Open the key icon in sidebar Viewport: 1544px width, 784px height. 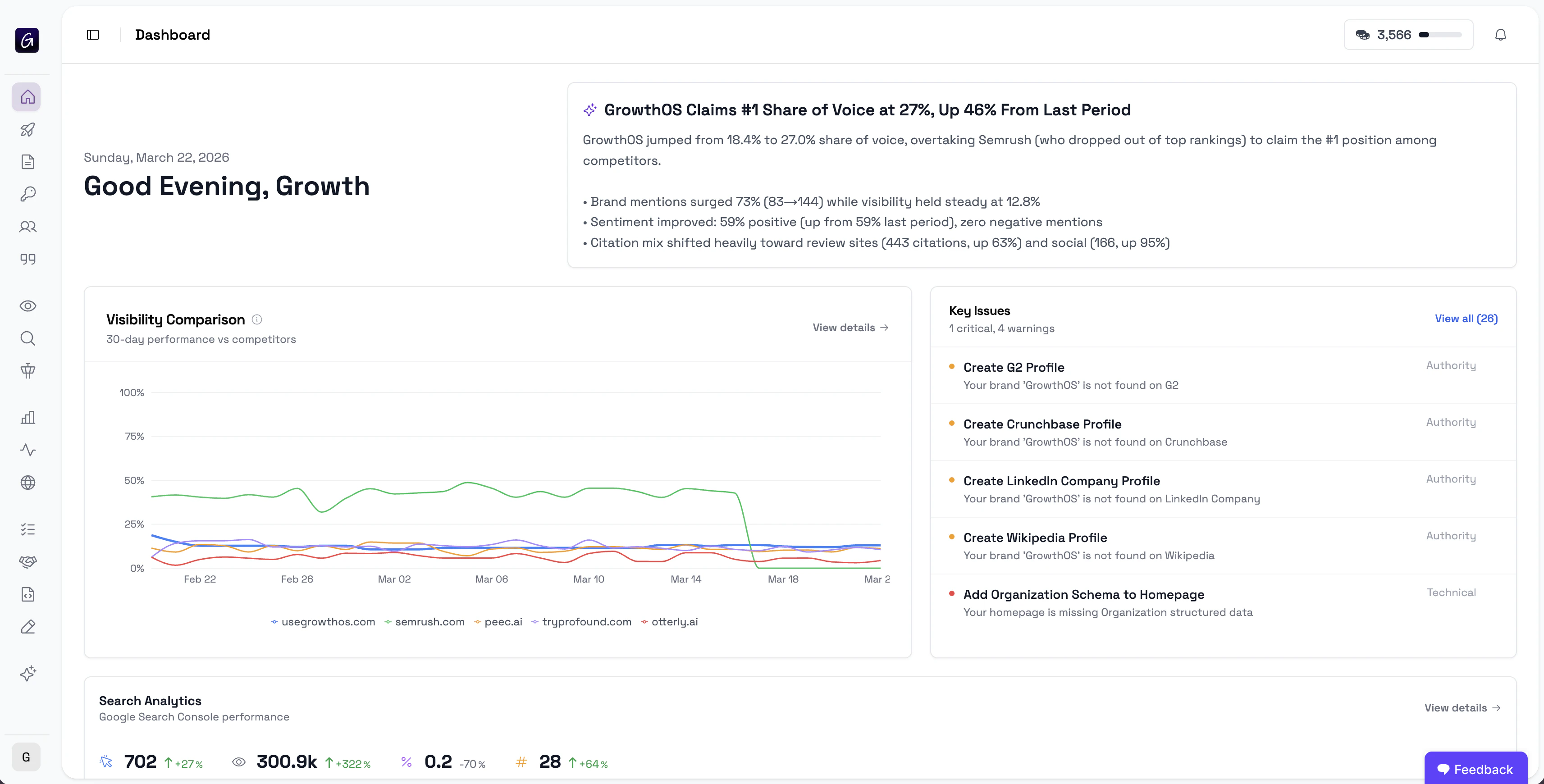pyautogui.click(x=27, y=194)
